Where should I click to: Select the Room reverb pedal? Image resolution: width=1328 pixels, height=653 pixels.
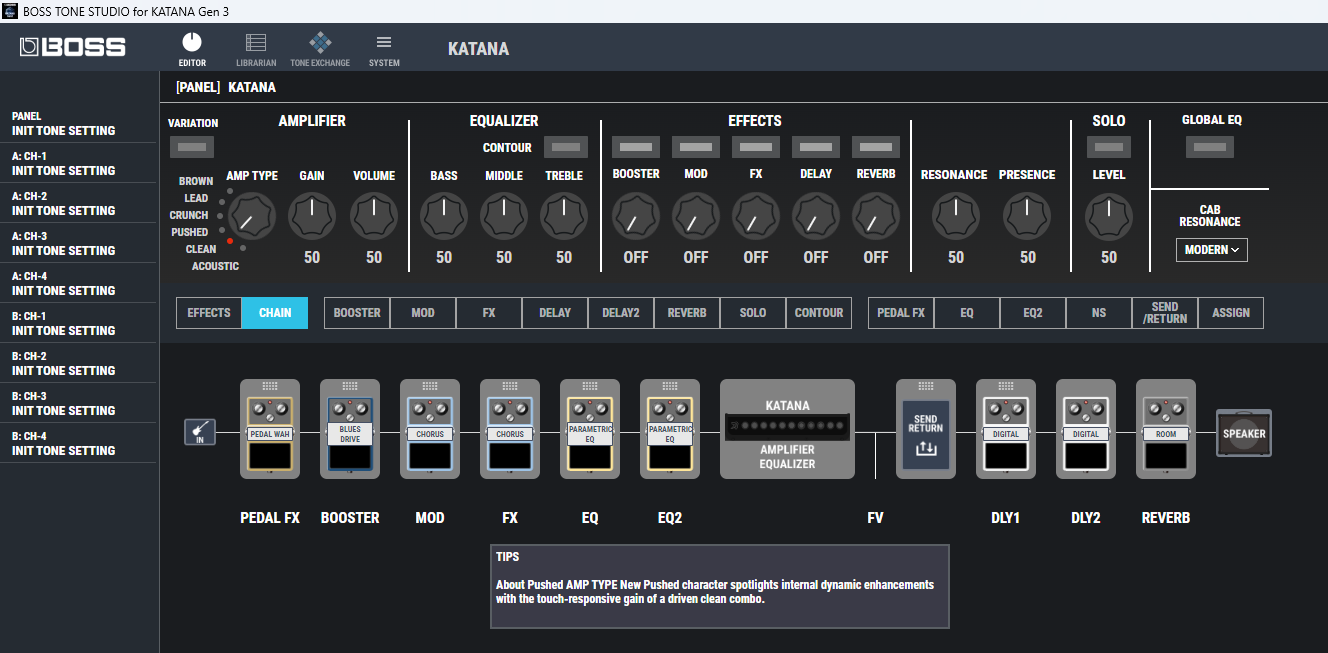(x=1166, y=434)
